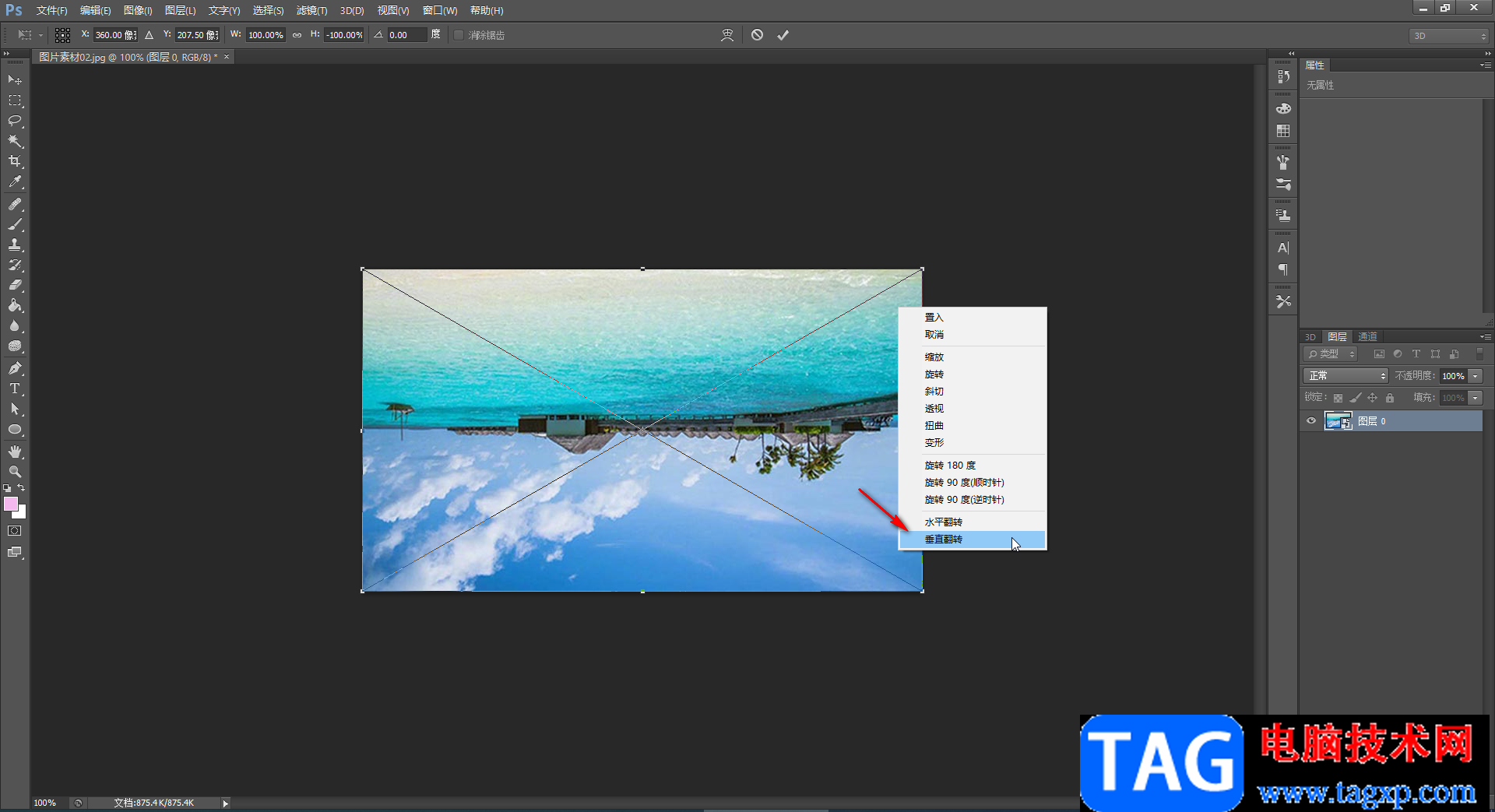Select the Lasso tool
The width and height of the screenshot is (1495, 812).
pyautogui.click(x=15, y=121)
